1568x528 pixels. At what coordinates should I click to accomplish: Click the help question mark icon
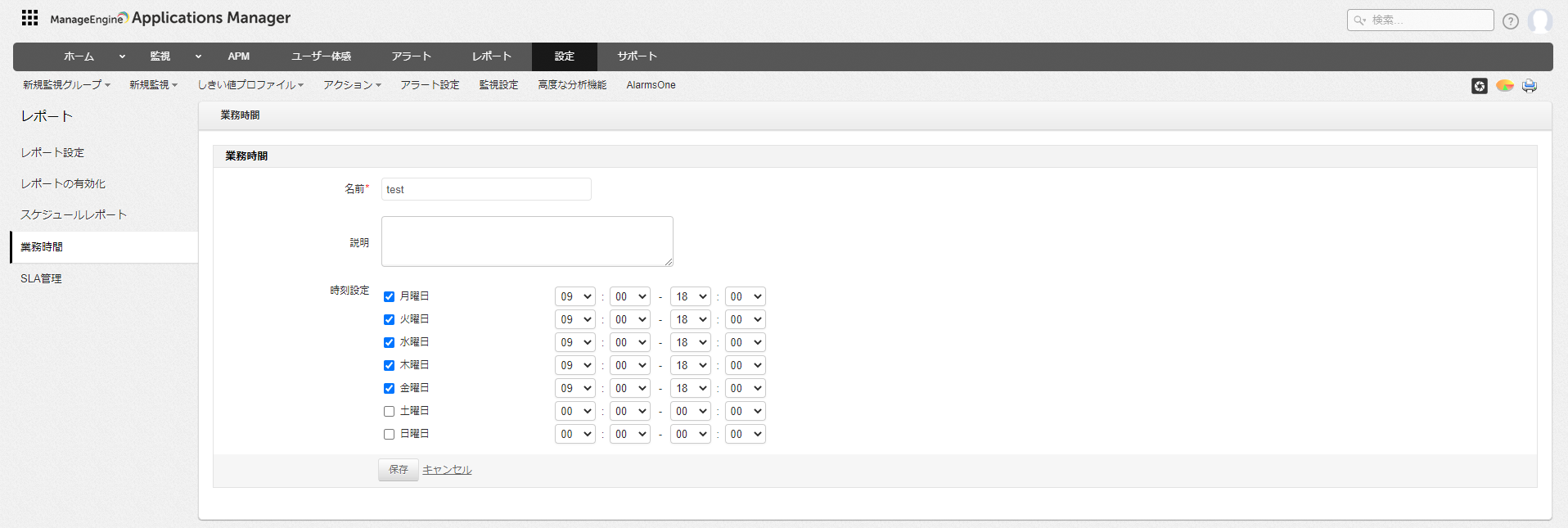(x=1510, y=21)
